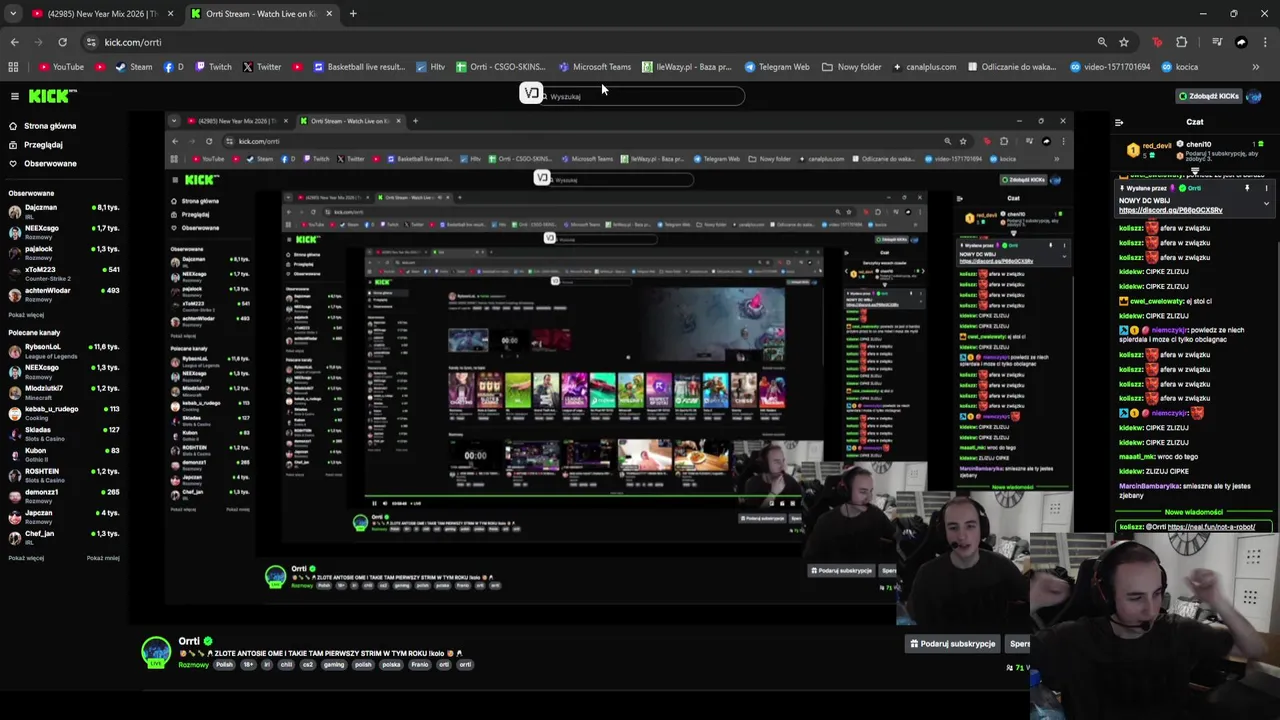
Task: Focus the kick.com/orrti address bar
Action: pos(590,42)
